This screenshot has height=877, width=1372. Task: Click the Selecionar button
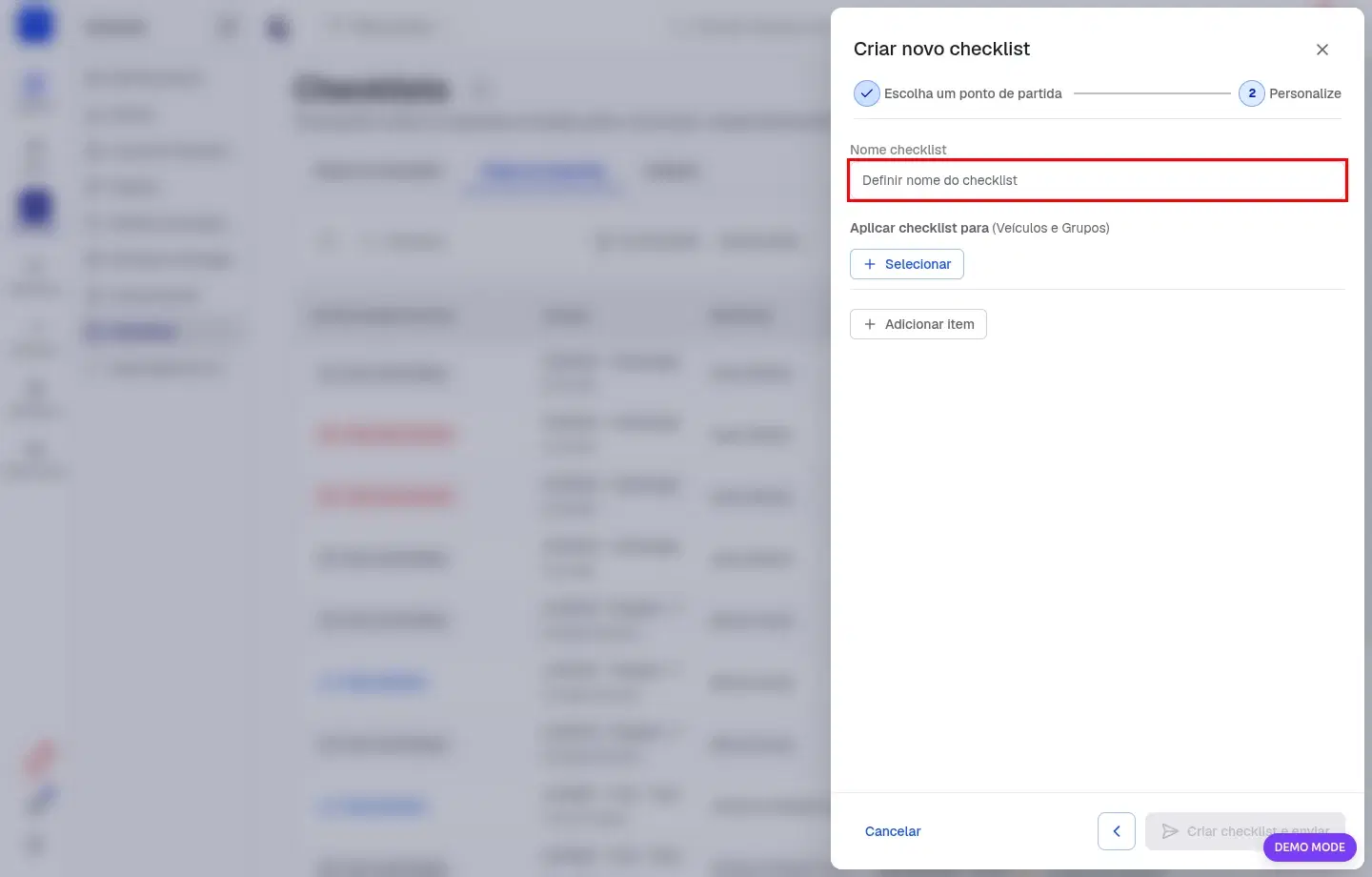pyautogui.click(x=907, y=264)
